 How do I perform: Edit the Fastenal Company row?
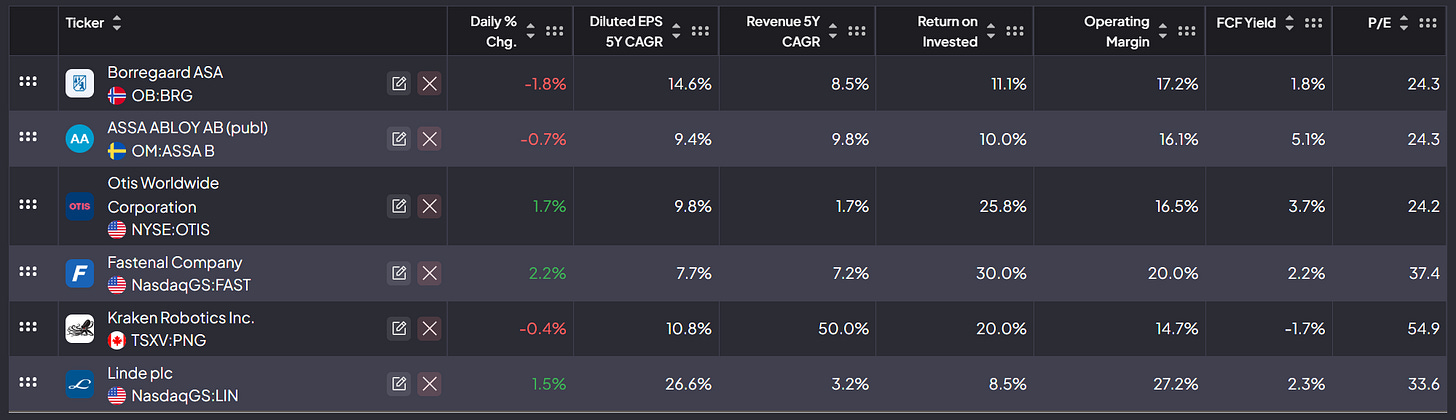tap(399, 273)
